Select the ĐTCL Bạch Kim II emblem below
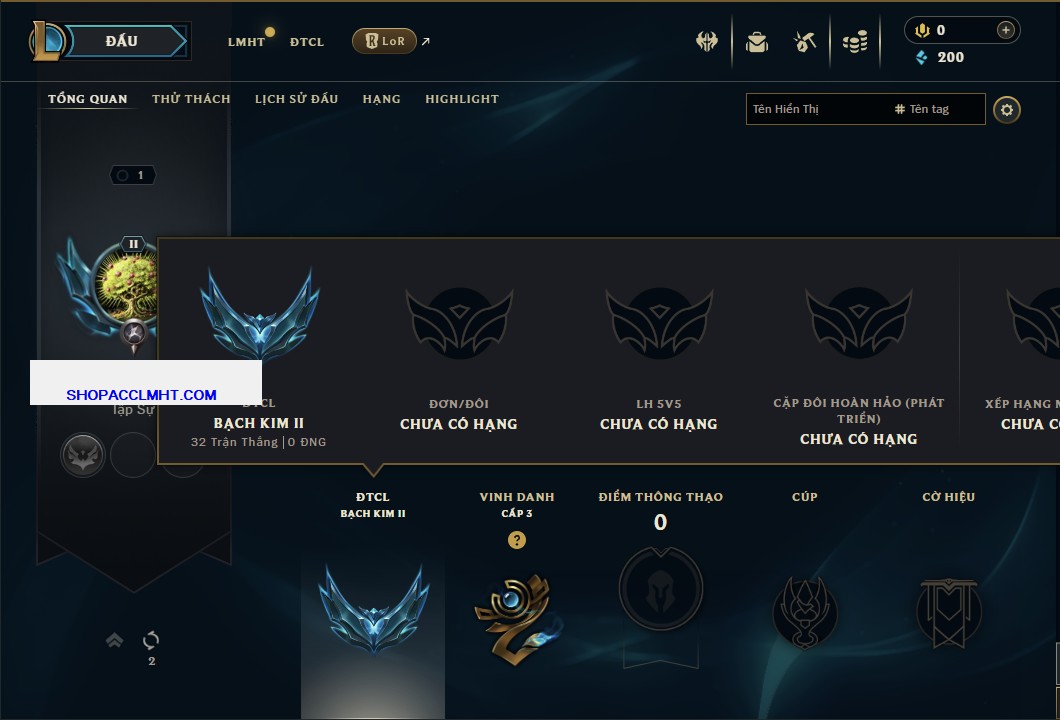This screenshot has height=720, width=1060. point(373,608)
